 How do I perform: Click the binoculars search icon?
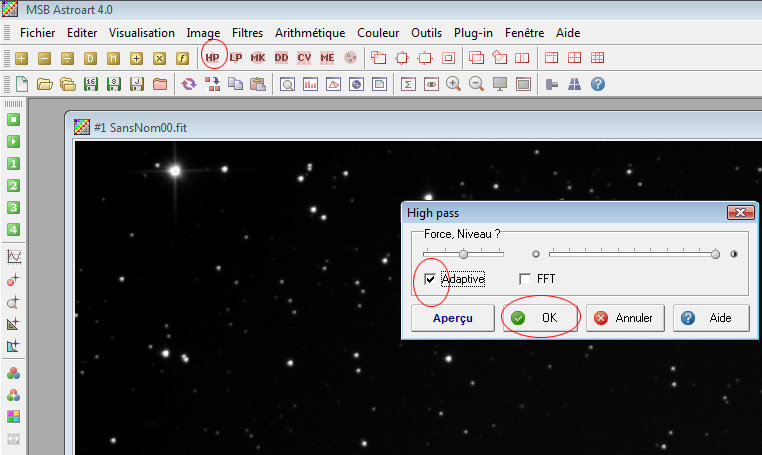point(574,84)
